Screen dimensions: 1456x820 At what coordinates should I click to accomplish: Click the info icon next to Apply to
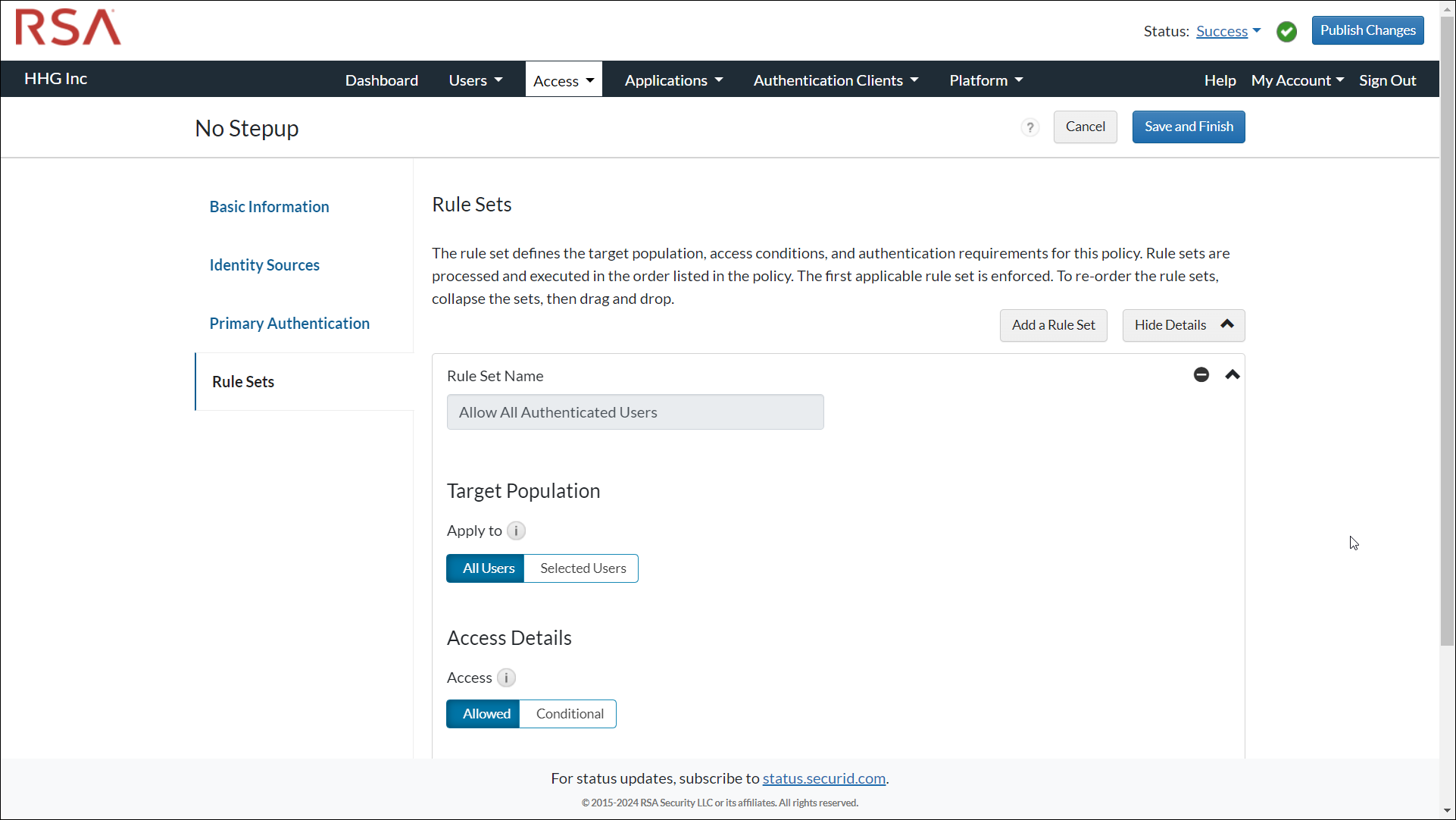tap(515, 530)
